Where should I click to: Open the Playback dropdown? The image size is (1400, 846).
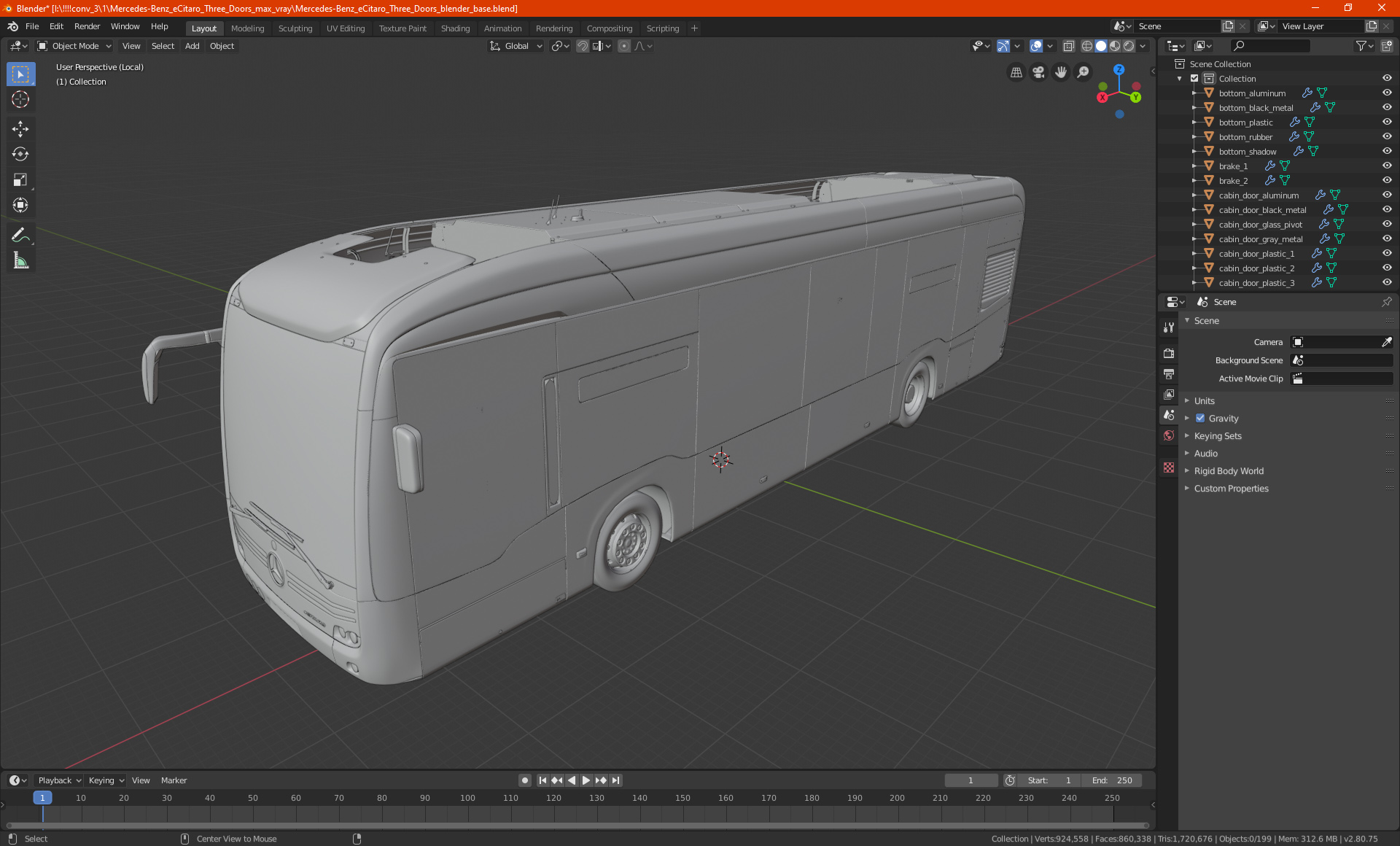coord(59,780)
